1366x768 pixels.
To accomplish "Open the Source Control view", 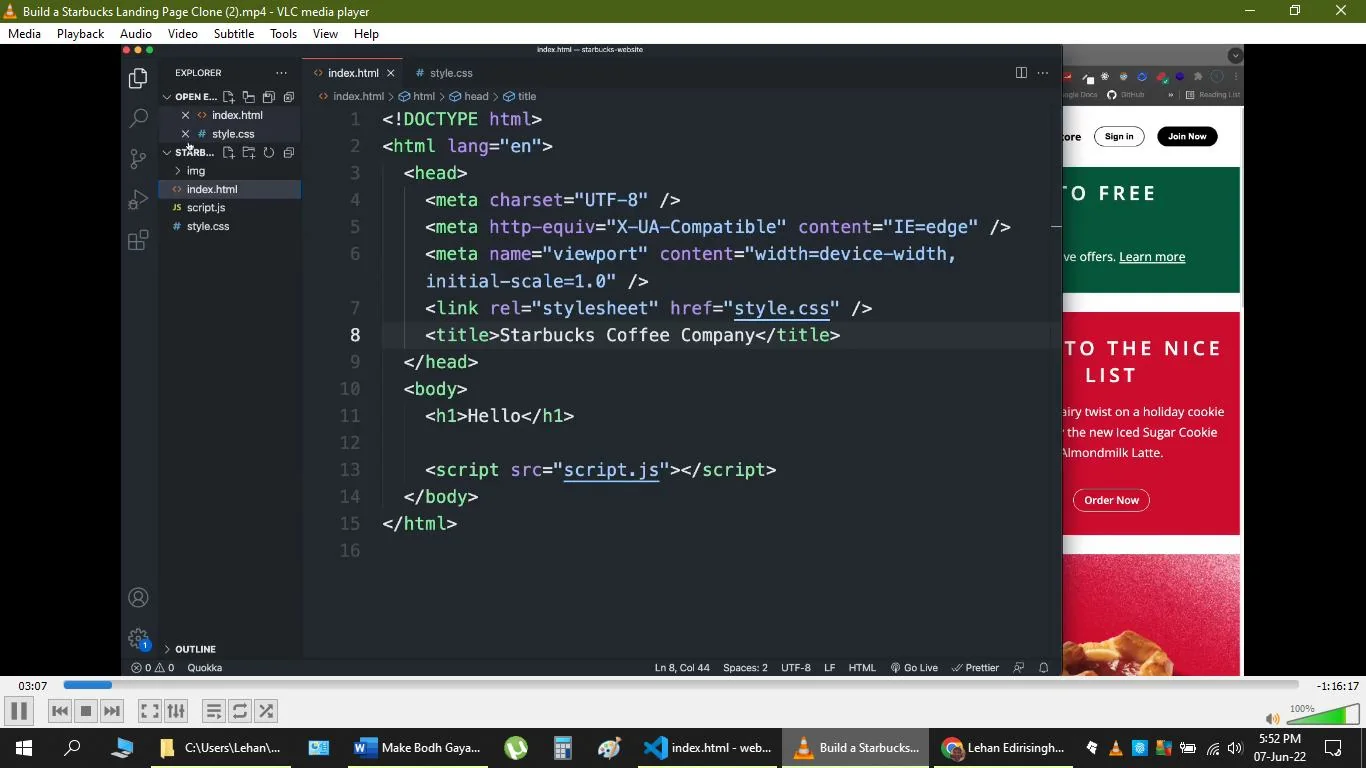I will pos(139,159).
